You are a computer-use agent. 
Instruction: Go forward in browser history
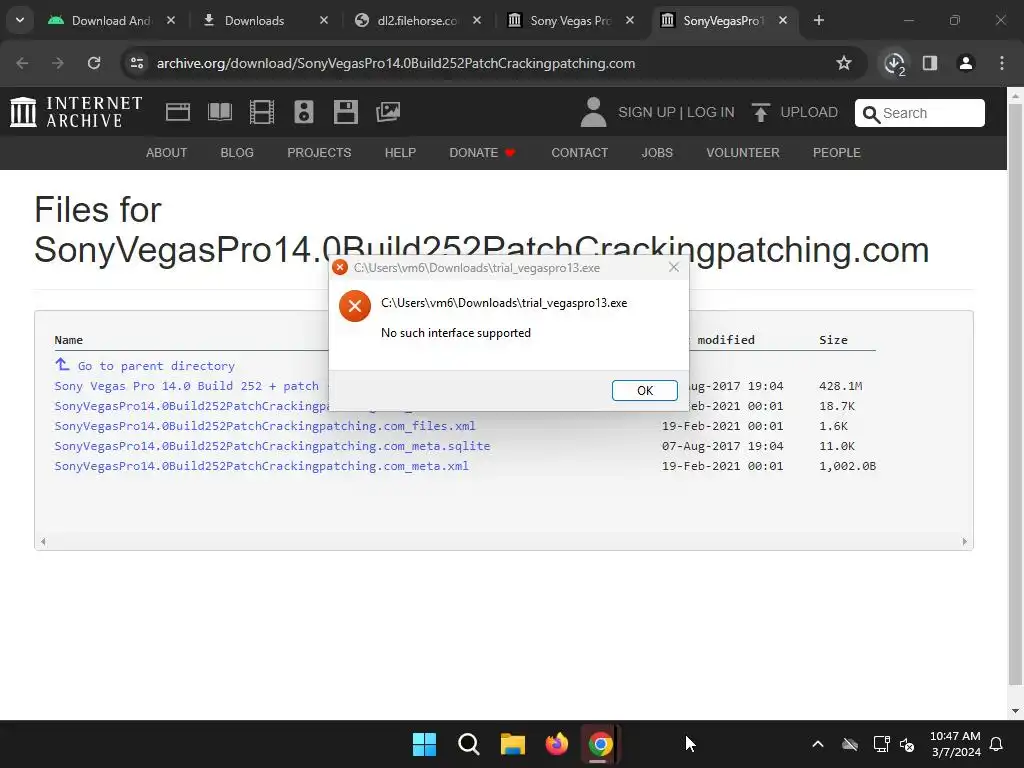(58, 63)
